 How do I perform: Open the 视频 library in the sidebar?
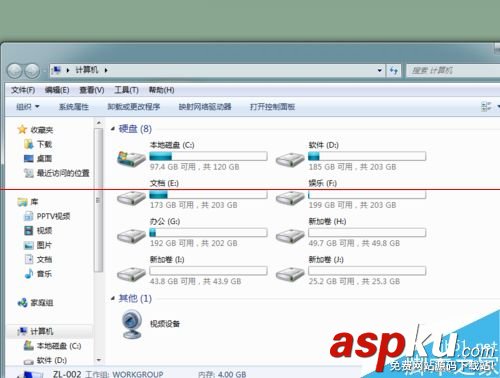(38, 230)
